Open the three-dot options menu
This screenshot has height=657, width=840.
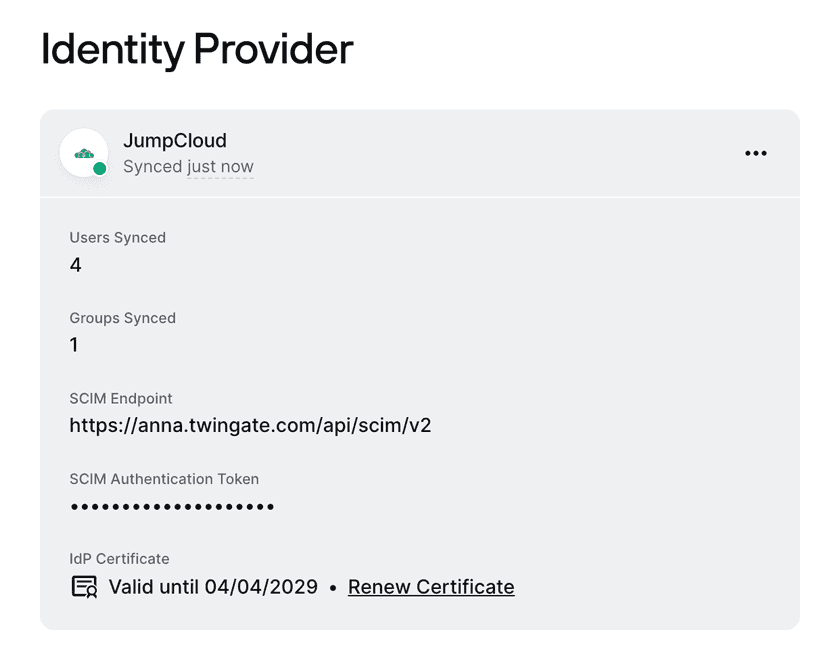756,153
